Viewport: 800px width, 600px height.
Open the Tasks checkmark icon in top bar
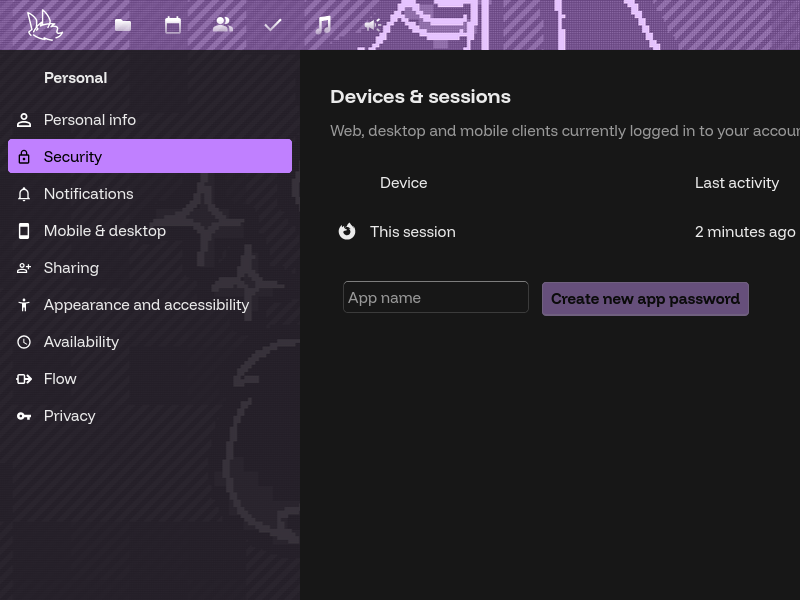coord(272,25)
